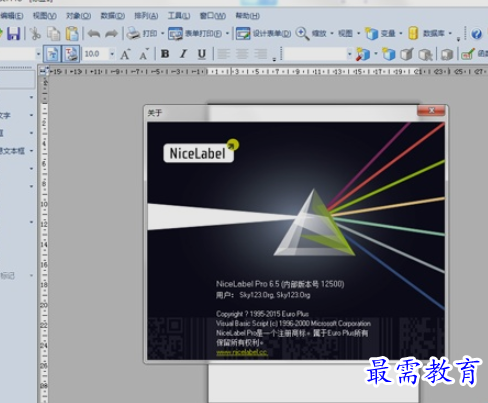Open the 表单打印 form print tool

pyautogui.click(x=195, y=34)
